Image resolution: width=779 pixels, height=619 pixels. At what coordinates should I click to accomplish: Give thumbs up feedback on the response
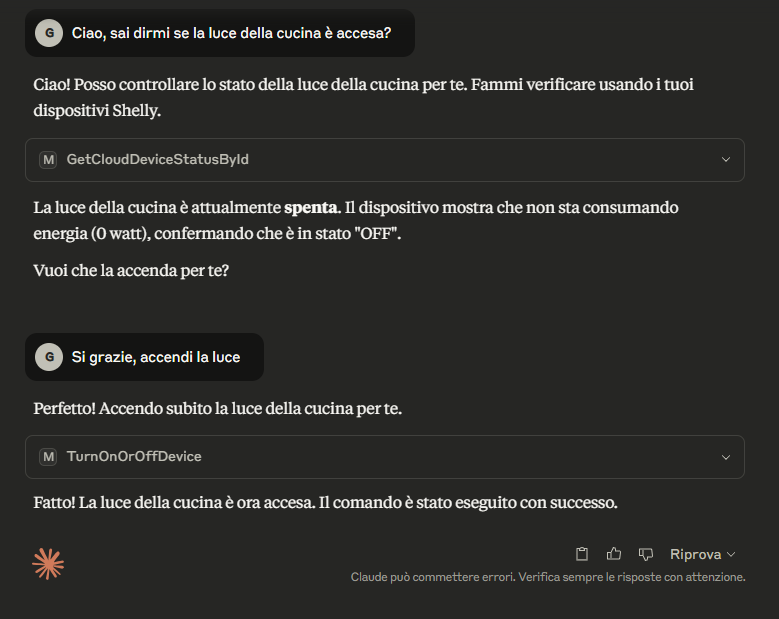point(614,553)
